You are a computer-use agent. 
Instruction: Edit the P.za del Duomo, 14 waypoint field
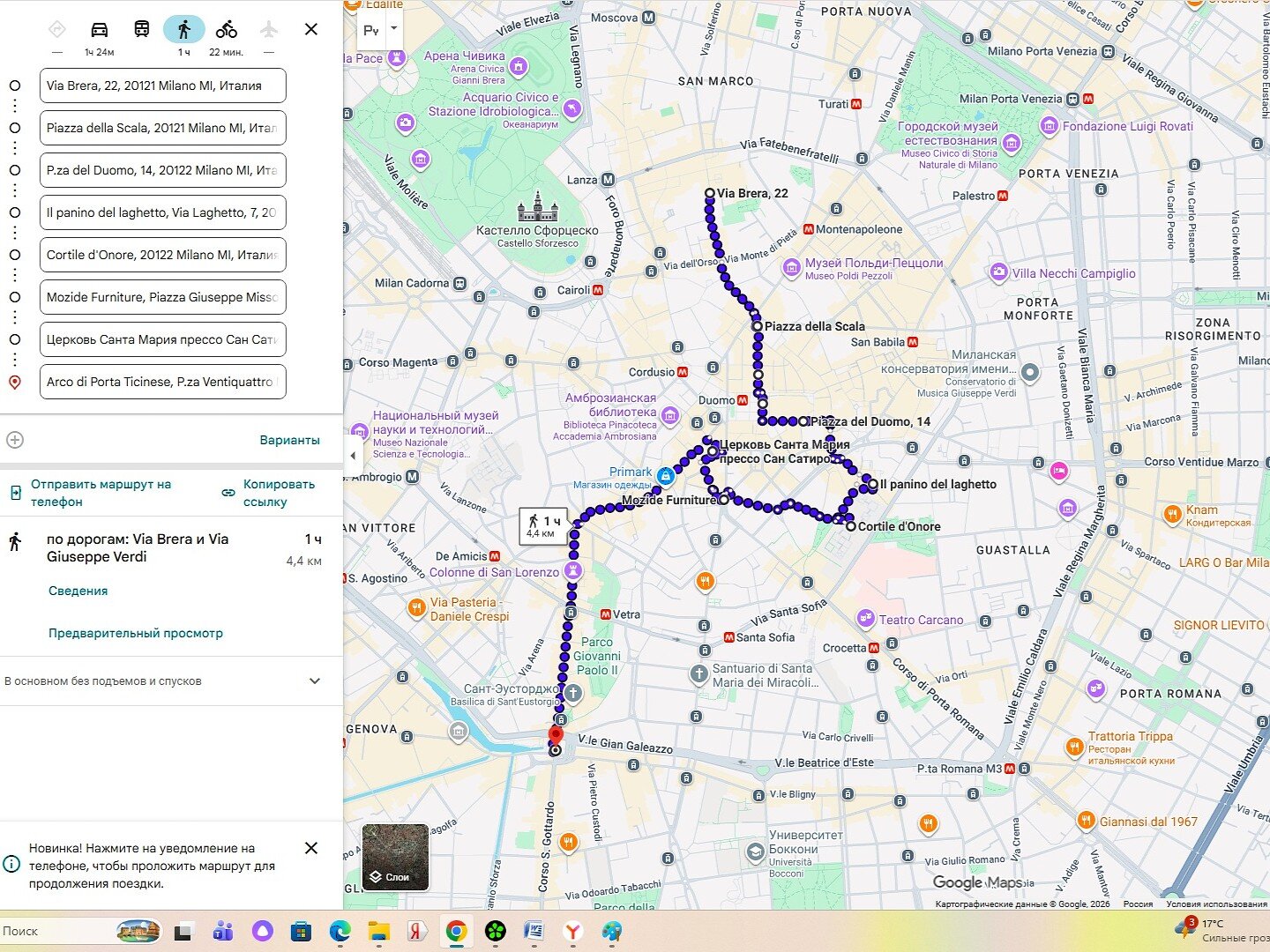[x=163, y=170]
